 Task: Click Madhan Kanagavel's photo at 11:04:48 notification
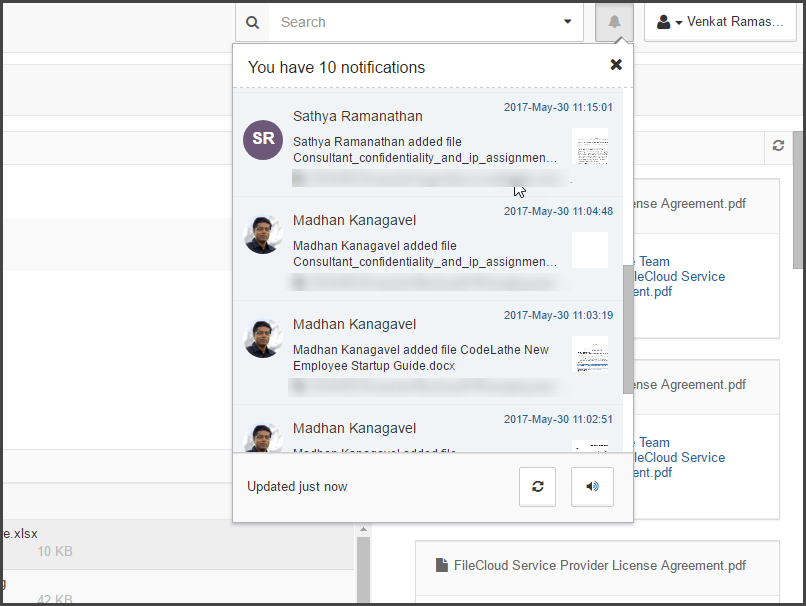click(x=263, y=234)
